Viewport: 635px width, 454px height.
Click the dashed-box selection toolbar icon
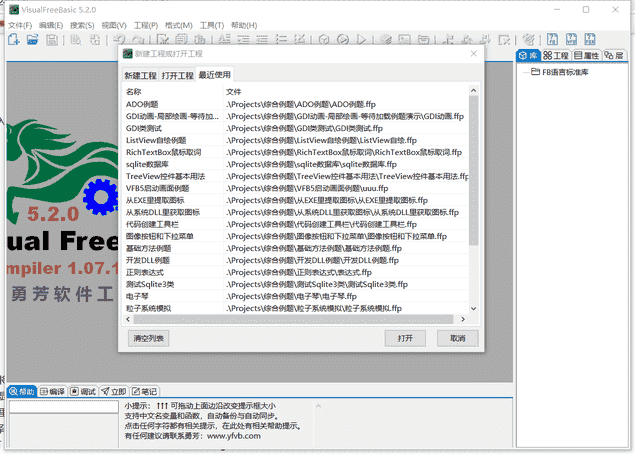(x=504, y=39)
